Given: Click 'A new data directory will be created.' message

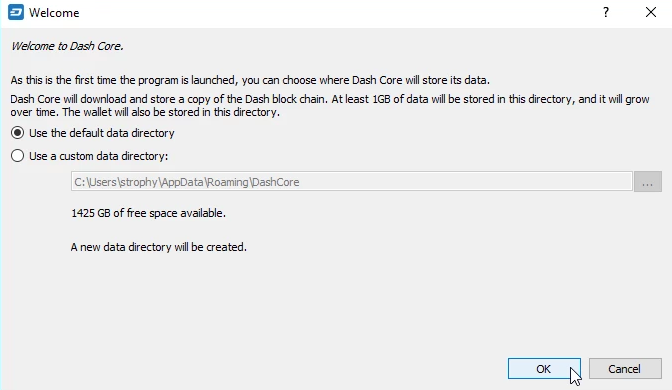Looking at the screenshot, I should tap(159, 247).
